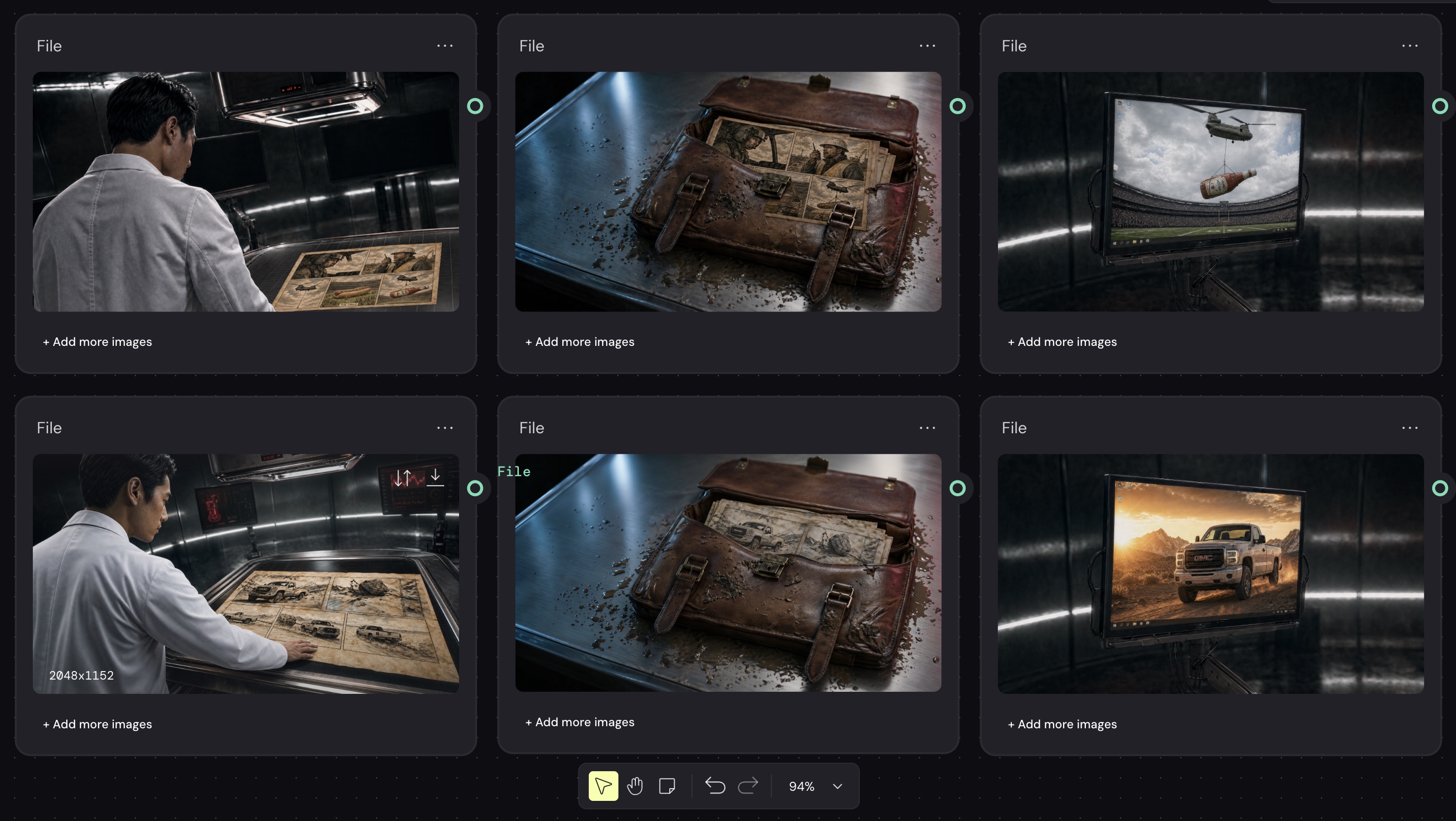This screenshot has width=1456, height=821.
Task: Click the green File input label
Action: click(x=514, y=471)
